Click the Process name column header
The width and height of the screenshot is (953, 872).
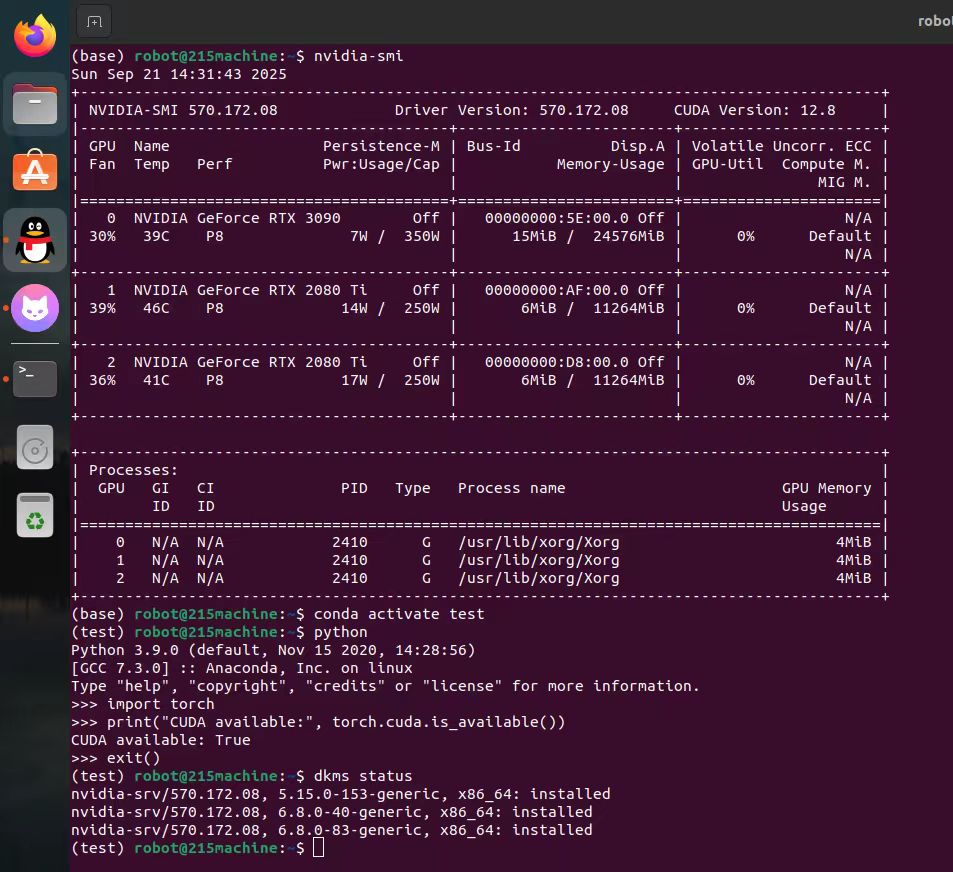(511, 489)
